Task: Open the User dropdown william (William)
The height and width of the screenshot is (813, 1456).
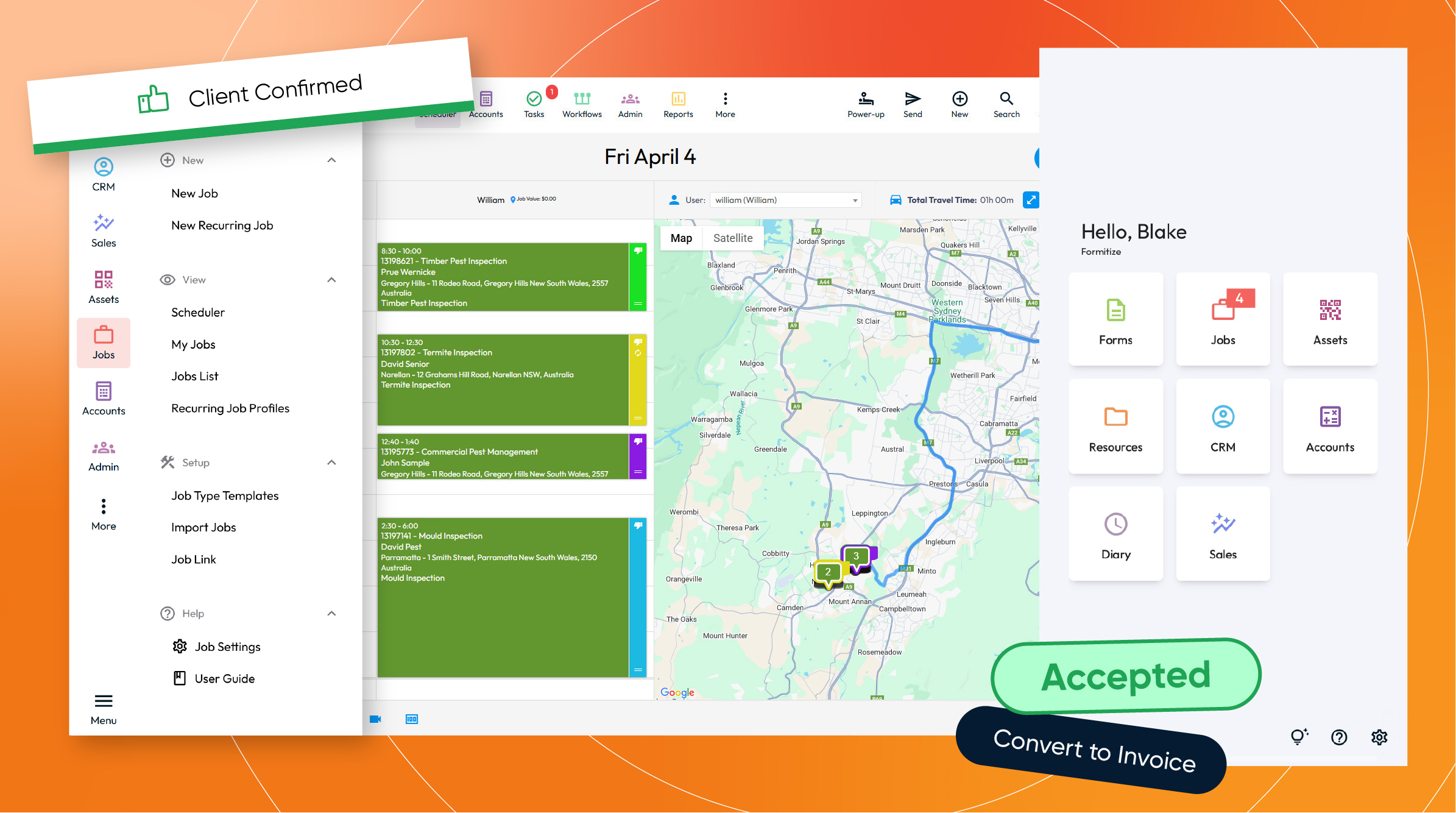Action: click(786, 200)
